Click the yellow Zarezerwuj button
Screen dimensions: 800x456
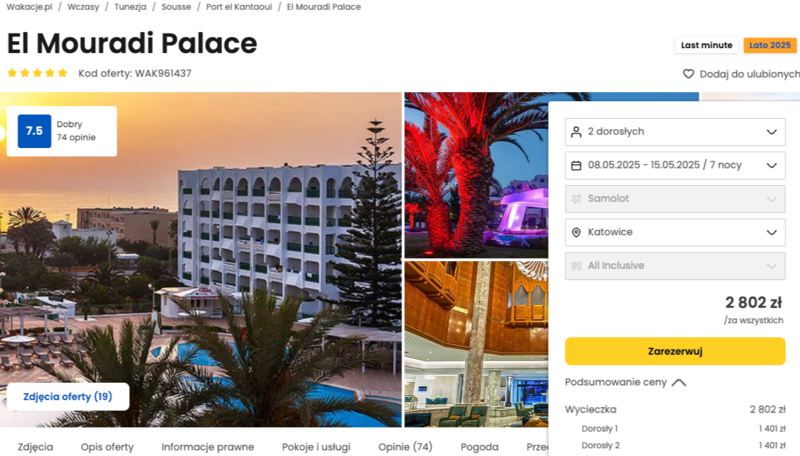pos(675,351)
